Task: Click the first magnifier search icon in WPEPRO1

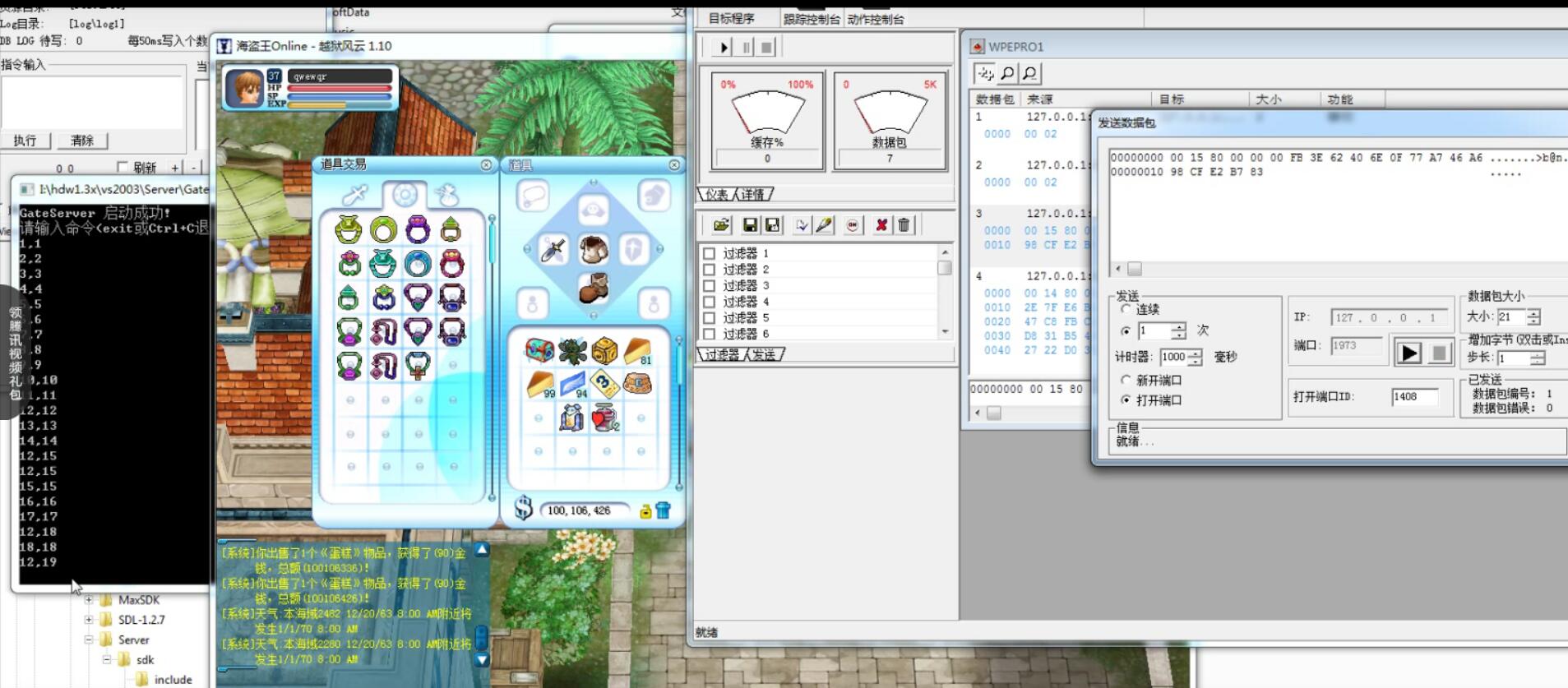Action: (x=1007, y=73)
